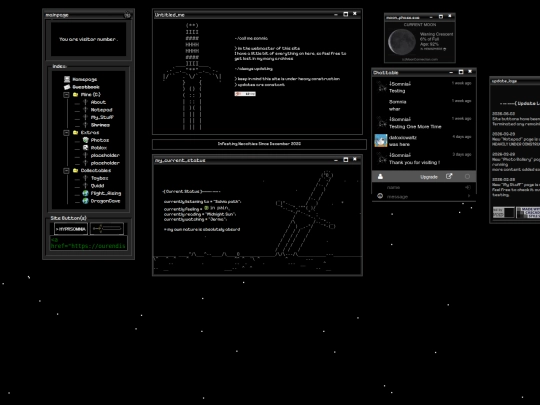Maximize the my_current_status window
Image resolution: width=540 pixels, height=405 pixels.
pos(345,159)
